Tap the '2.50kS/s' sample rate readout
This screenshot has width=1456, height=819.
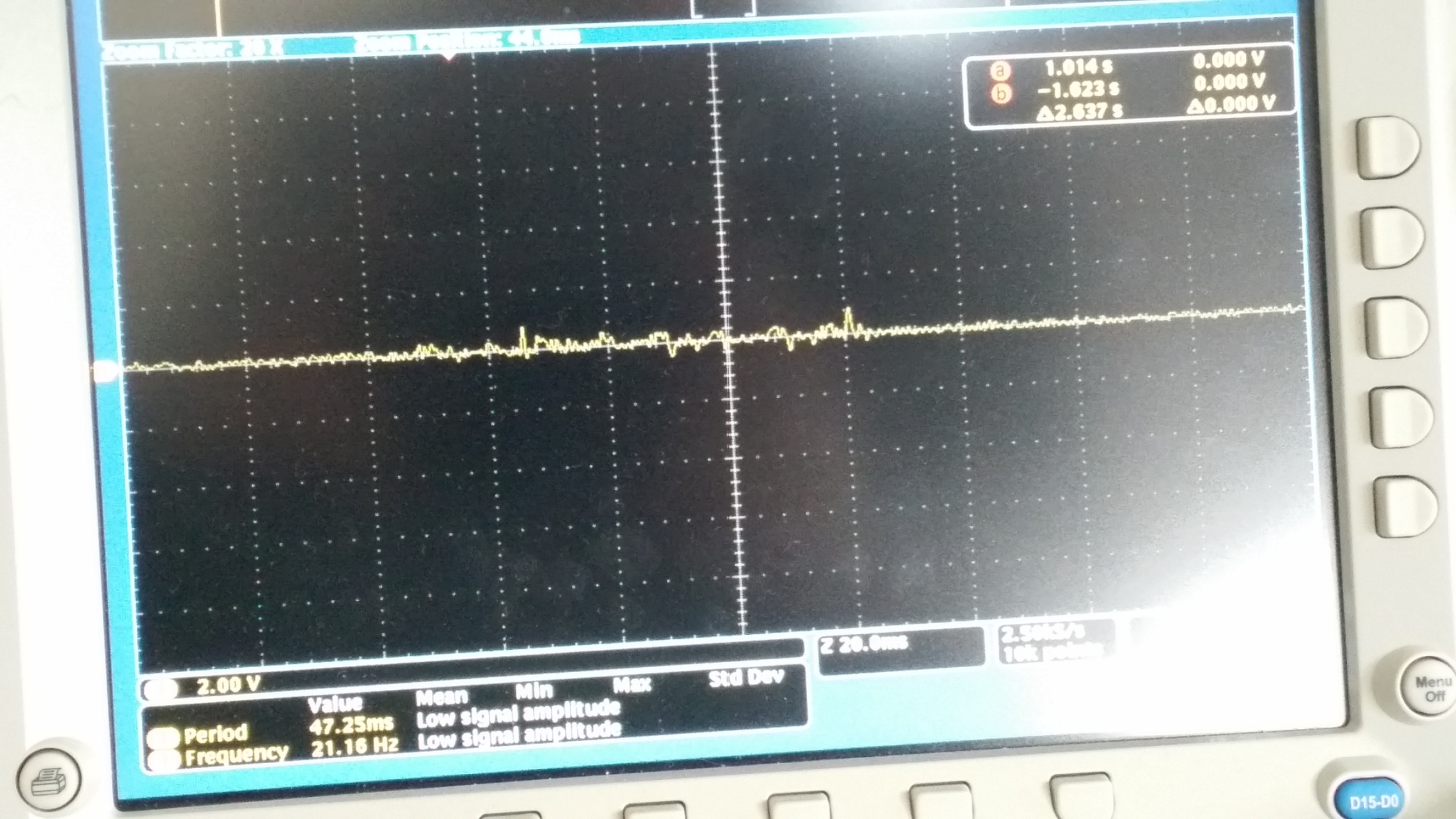coord(1043,632)
